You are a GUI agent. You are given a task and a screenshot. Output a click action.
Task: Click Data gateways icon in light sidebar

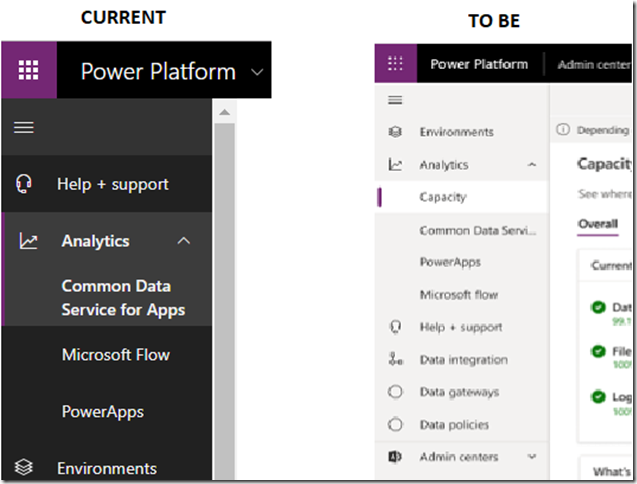[395, 392]
